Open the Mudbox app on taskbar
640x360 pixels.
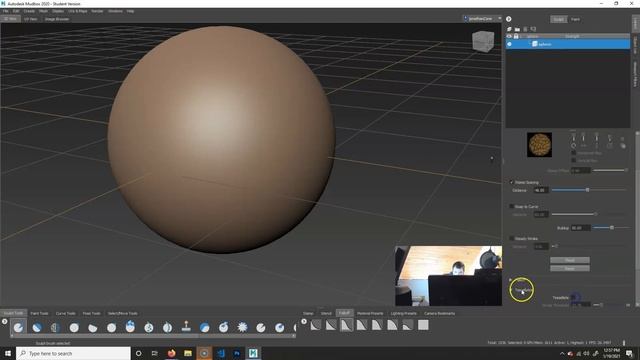pos(253,353)
